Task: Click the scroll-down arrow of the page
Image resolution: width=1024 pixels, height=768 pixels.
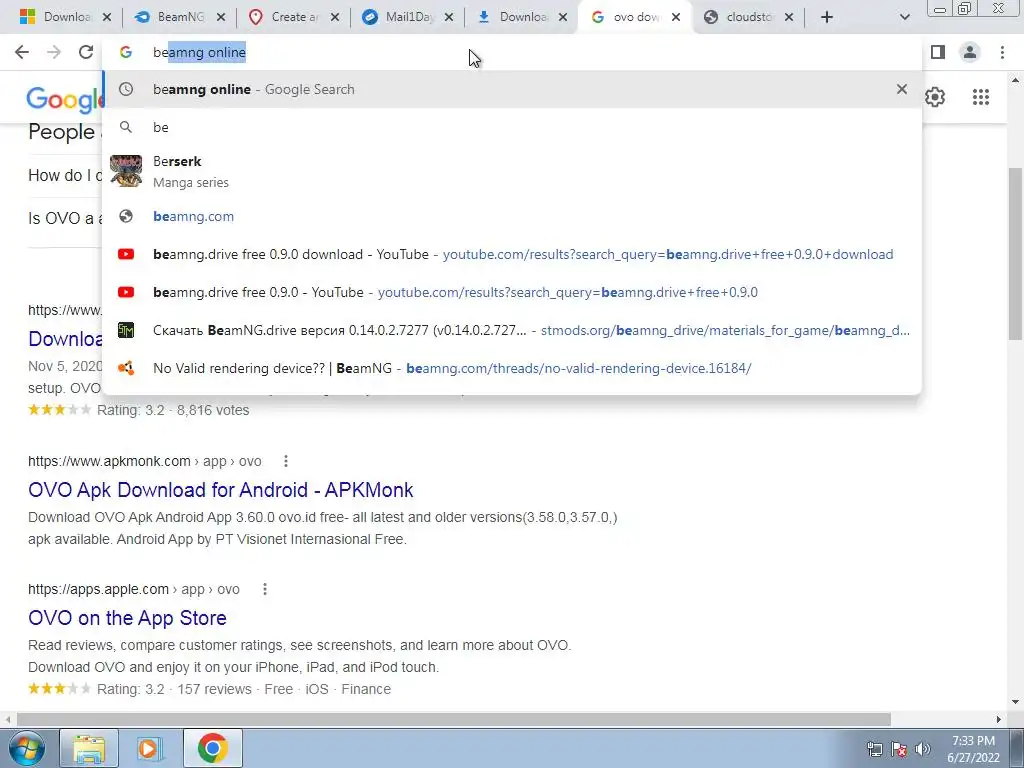Action: pos(1016,703)
